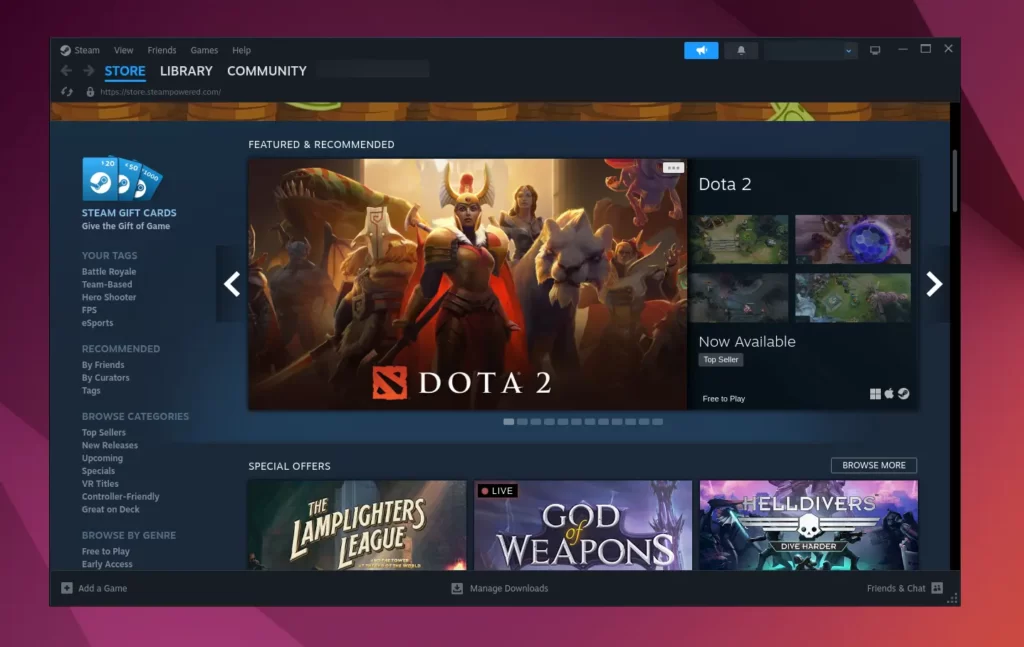Screen dimensions: 1024x647
Task: Click the store page vertical scrollbar
Action: pos(955,180)
